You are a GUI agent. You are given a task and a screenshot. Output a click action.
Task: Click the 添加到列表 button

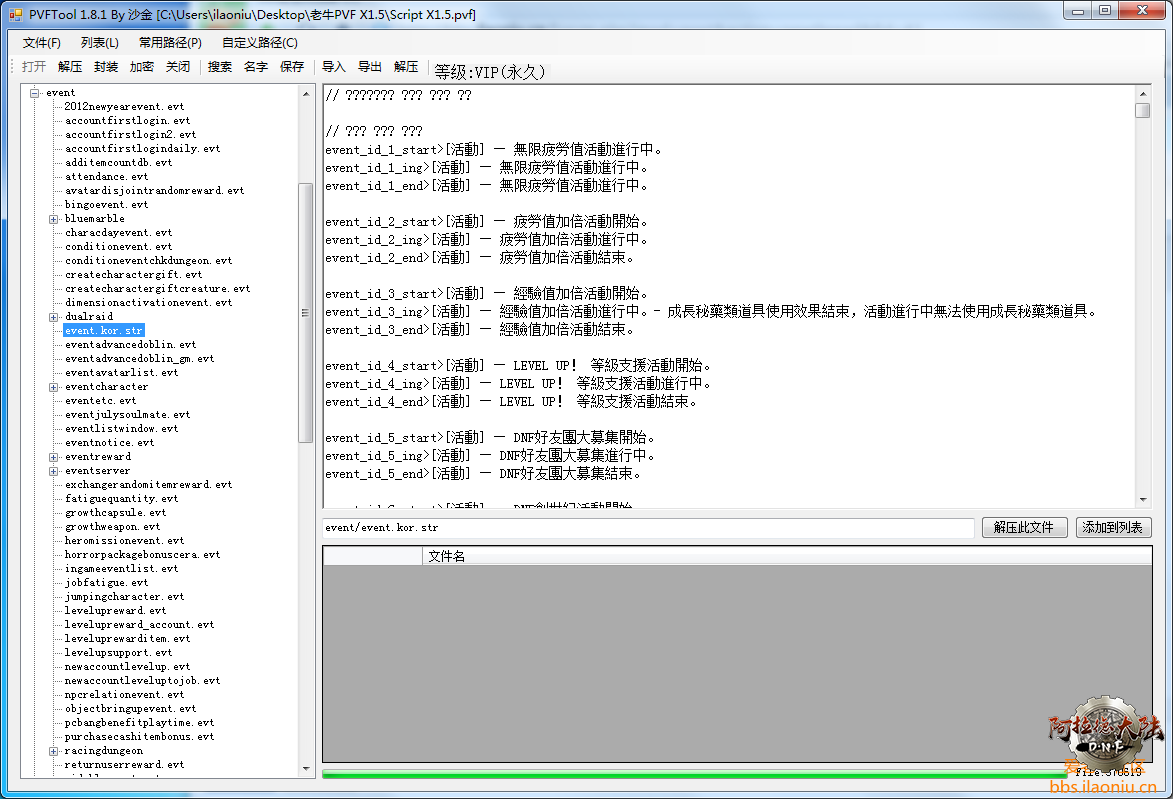pyautogui.click(x=1114, y=528)
